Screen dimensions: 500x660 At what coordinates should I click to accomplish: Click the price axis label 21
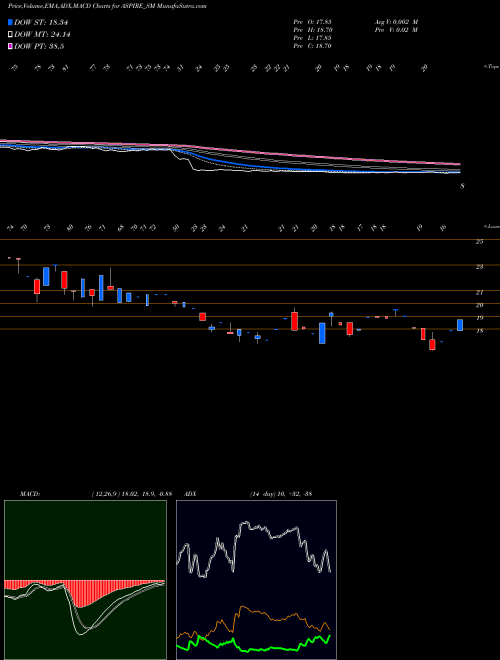479,293
